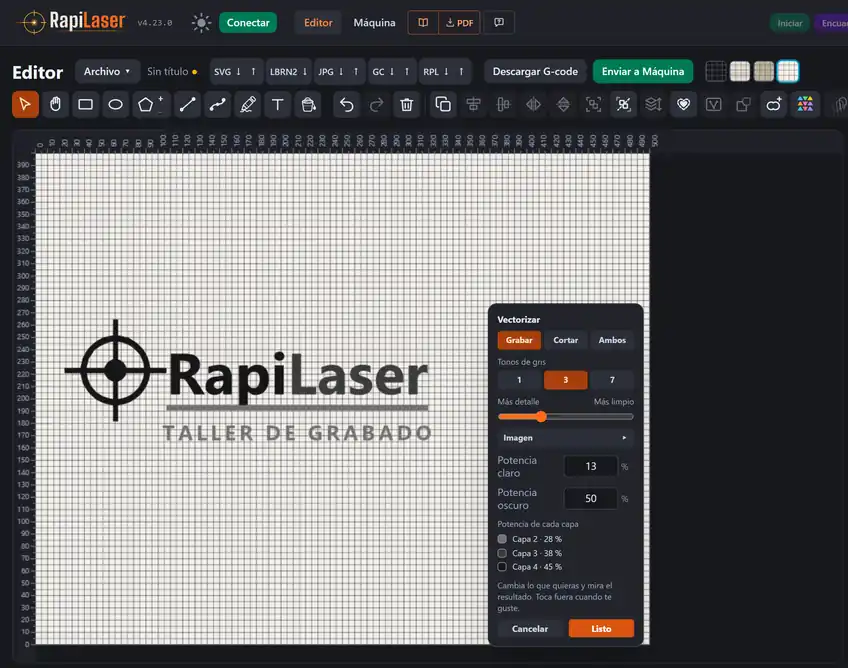Toggle the light/dark theme sun icon
This screenshot has width=848, height=668.
pyautogui.click(x=201, y=23)
